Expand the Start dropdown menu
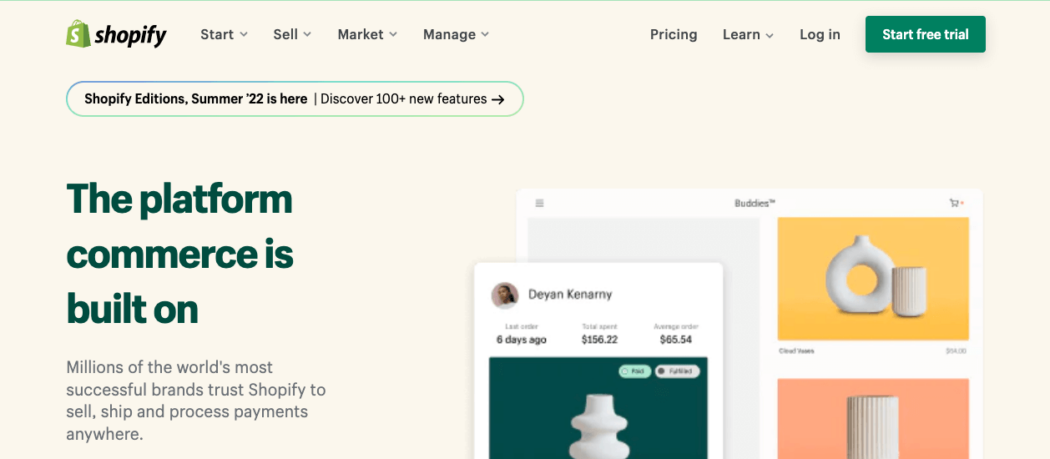Image resolution: width=1050 pixels, height=459 pixels. pyautogui.click(x=224, y=34)
